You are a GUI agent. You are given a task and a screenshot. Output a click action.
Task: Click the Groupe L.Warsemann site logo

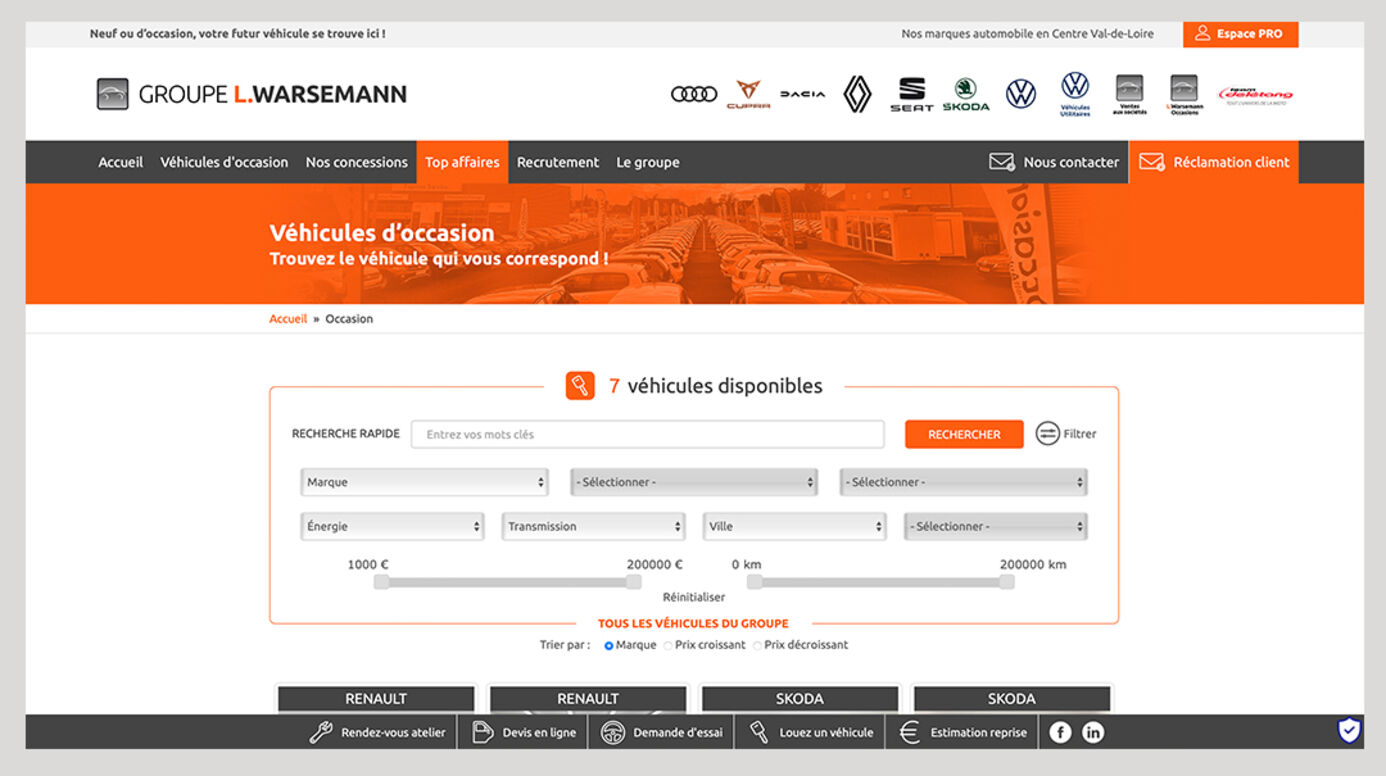click(x=252, y=94)
